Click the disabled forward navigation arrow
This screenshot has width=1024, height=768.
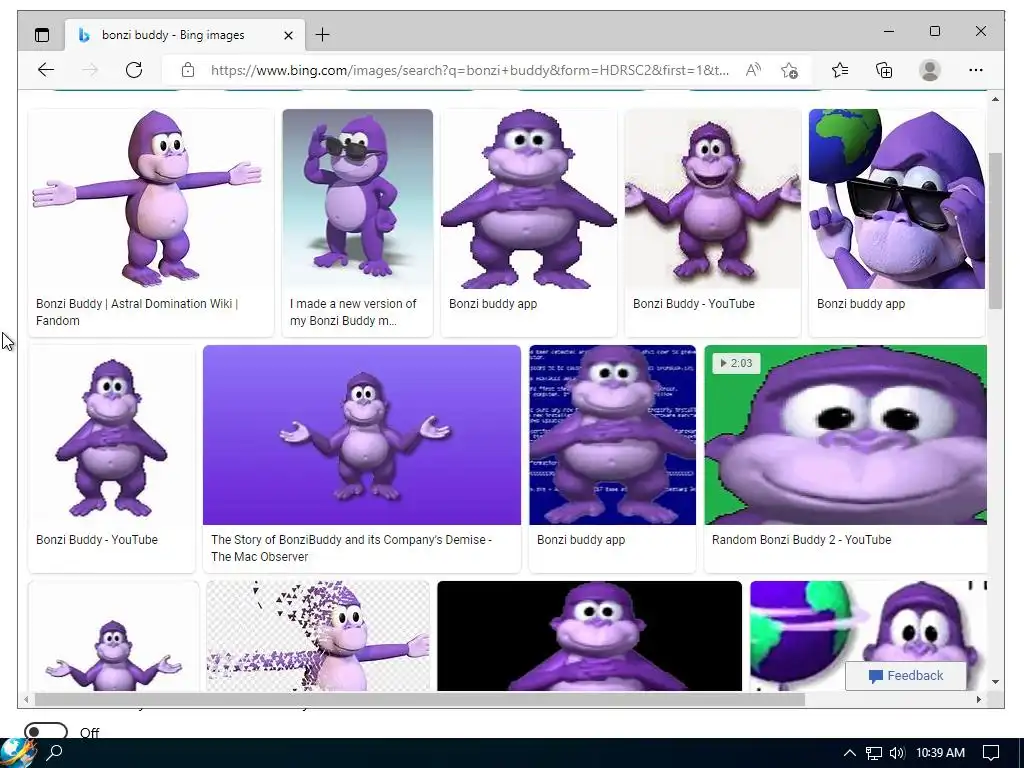tap(90, 70)
